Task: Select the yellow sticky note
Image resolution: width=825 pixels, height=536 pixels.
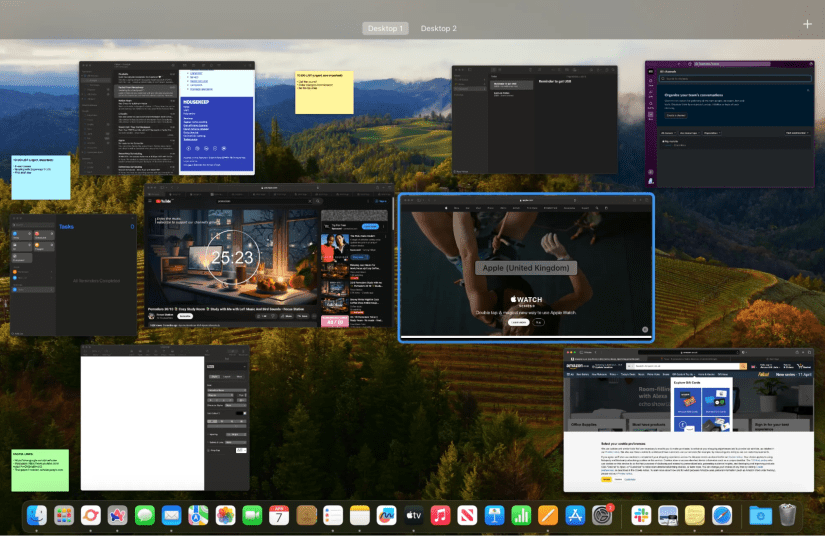Action: coord(324,93)
